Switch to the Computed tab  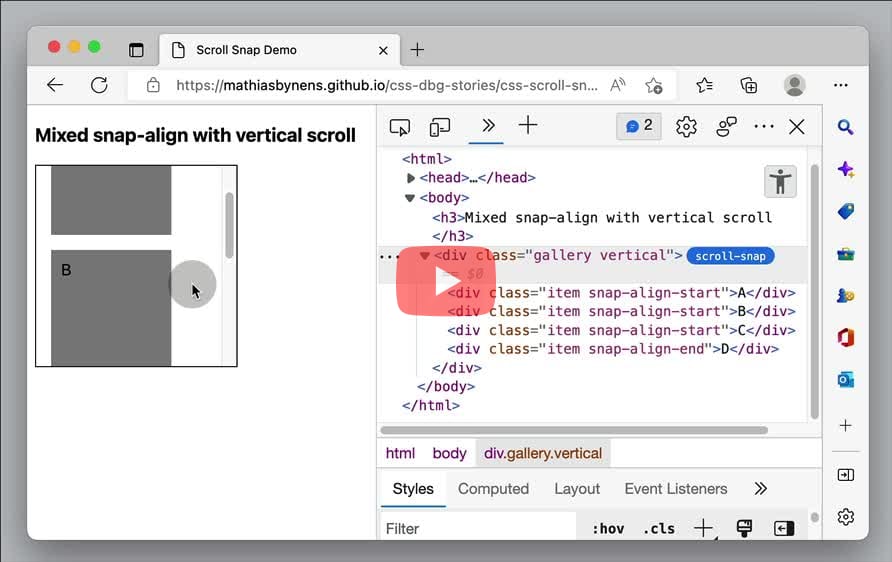pos(493,489)
